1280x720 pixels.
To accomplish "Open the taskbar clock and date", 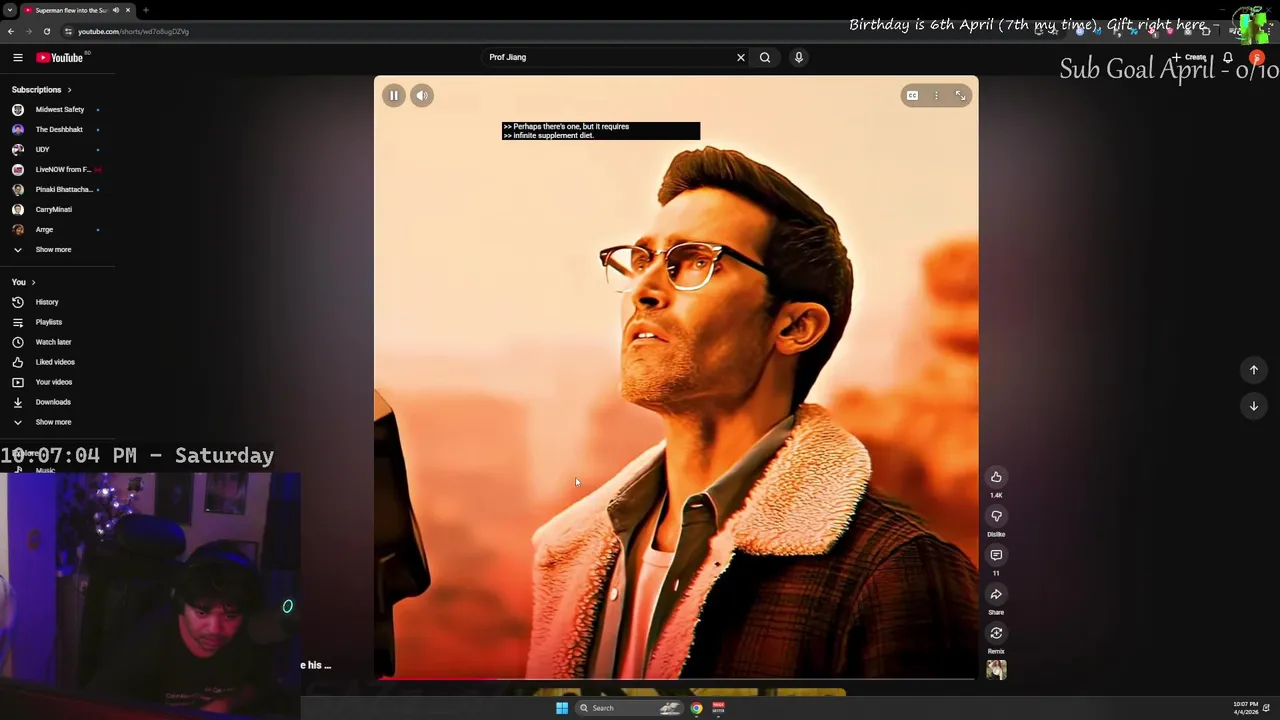I will click(x=1246, y=708).
